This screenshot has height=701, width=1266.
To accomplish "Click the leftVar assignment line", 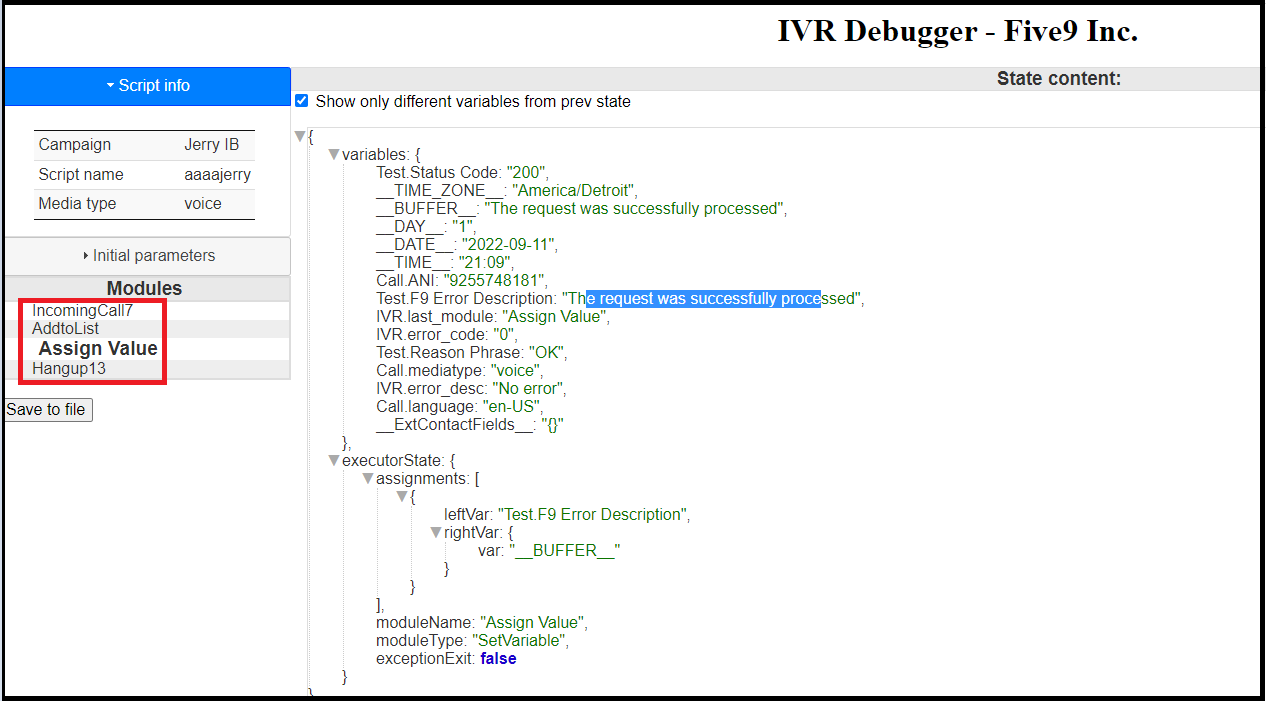I will pyautogui.click(x=568, y=515).
